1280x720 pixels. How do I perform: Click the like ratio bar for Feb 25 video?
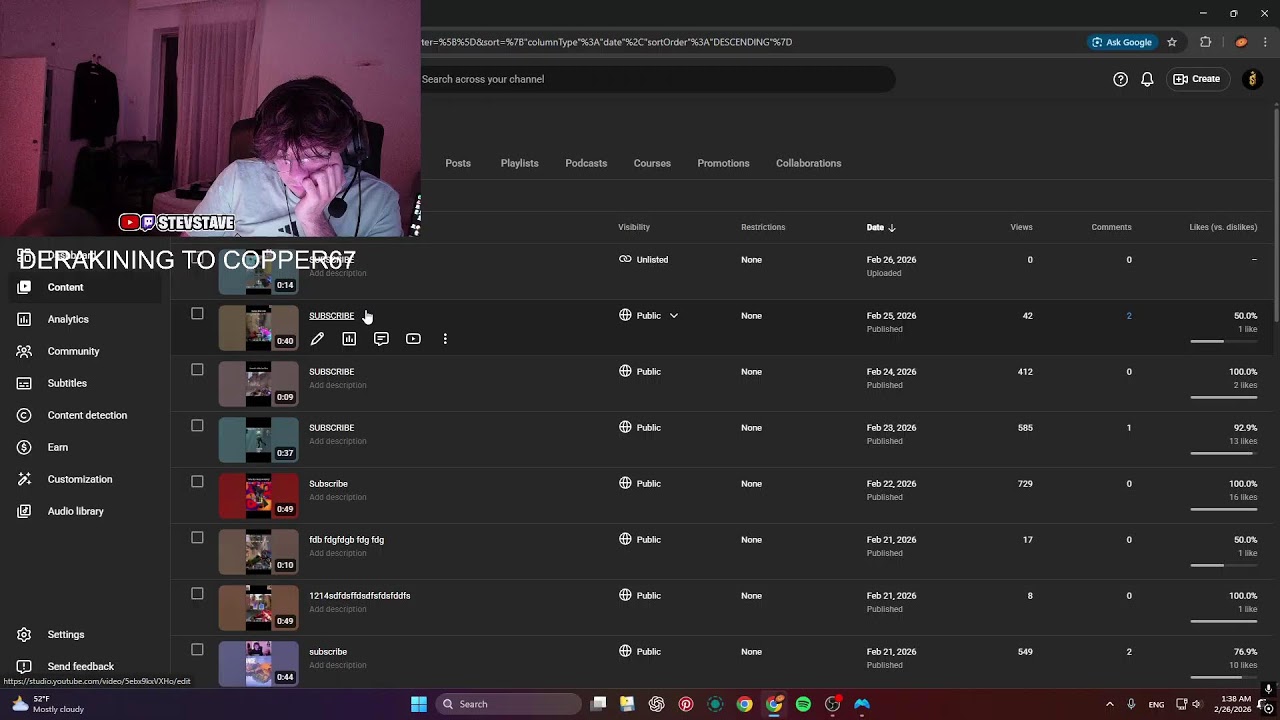tap(1223, 341)
